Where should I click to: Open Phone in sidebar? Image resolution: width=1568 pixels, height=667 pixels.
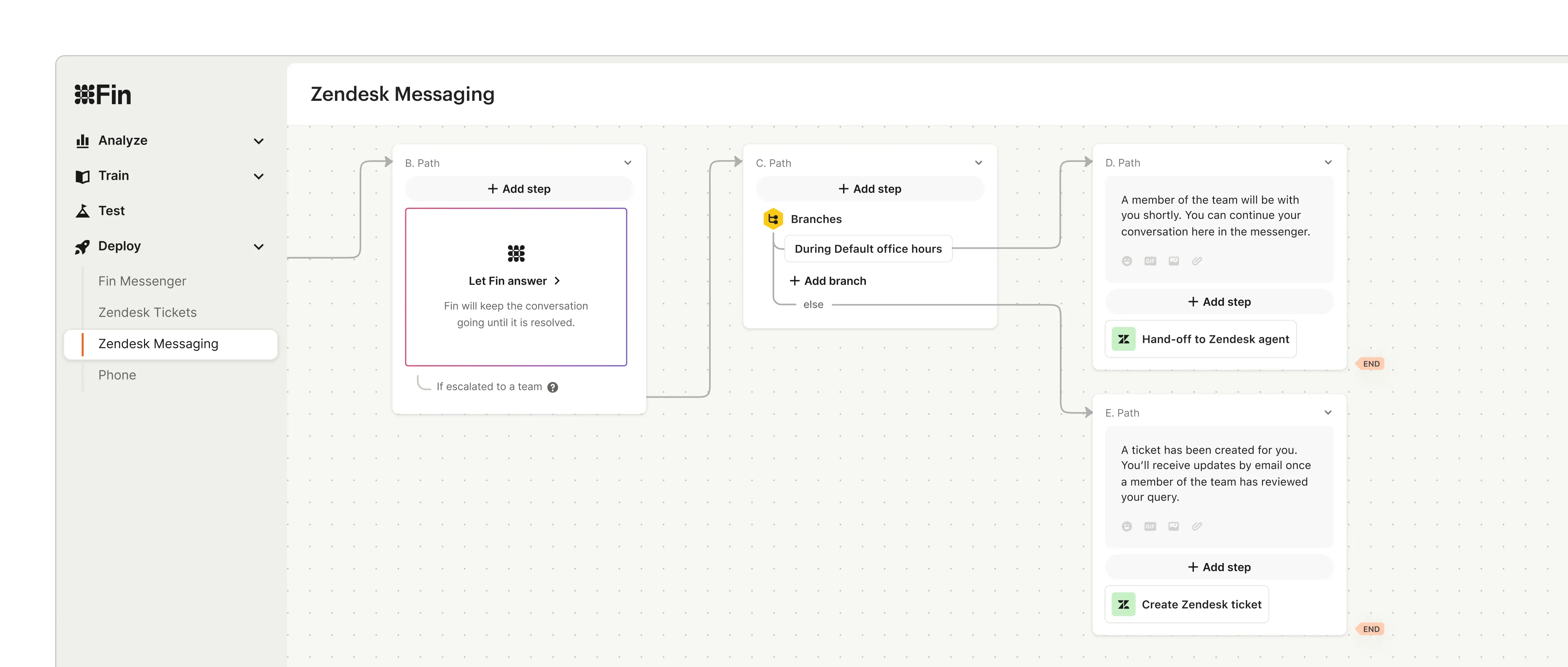click(x=117, y=375)
